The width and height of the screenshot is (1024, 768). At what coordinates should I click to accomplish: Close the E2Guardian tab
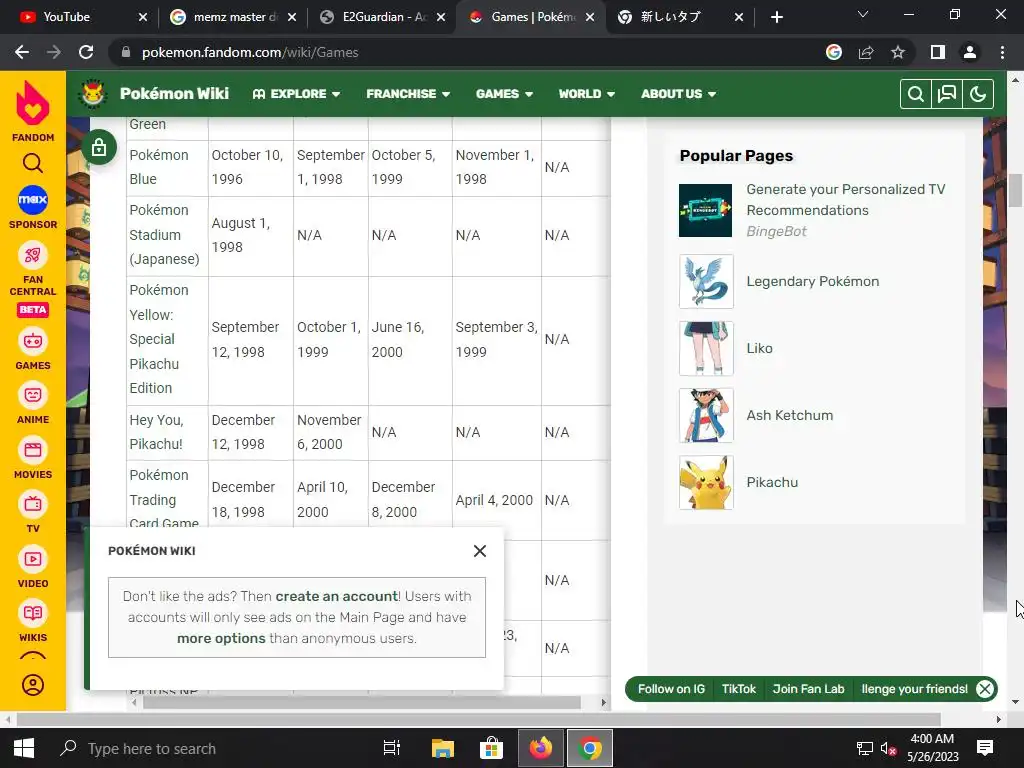pyautogui.click(x=441, y=18)
